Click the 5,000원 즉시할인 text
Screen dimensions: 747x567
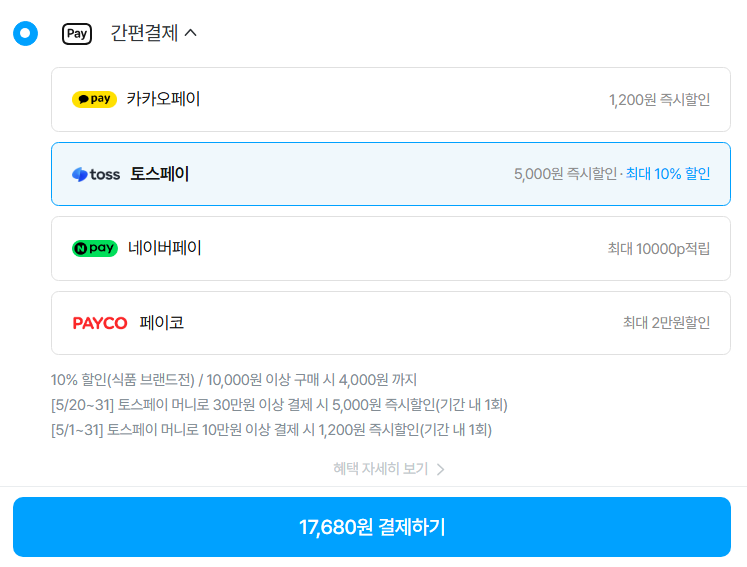[x=565, y=174]
